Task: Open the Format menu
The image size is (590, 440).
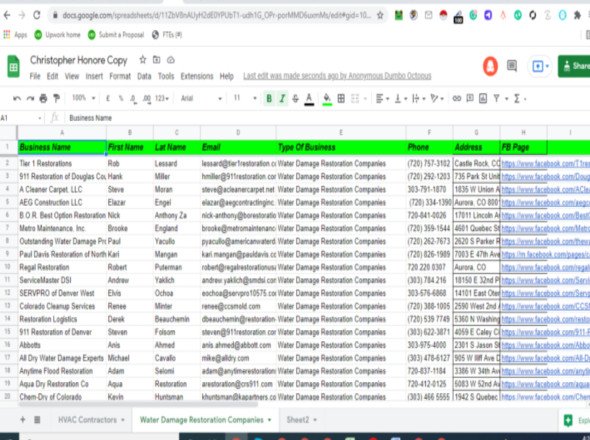Action: [x=120, y=76]
